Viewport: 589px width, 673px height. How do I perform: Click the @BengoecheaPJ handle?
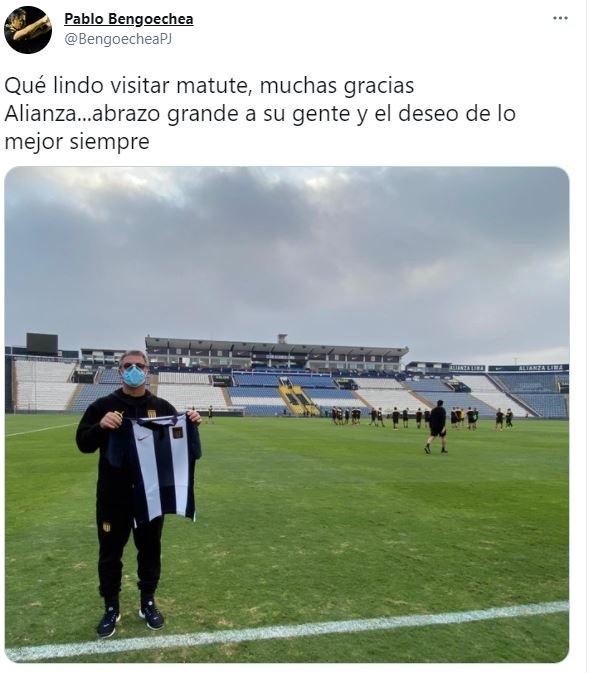(x=118, y=39)
